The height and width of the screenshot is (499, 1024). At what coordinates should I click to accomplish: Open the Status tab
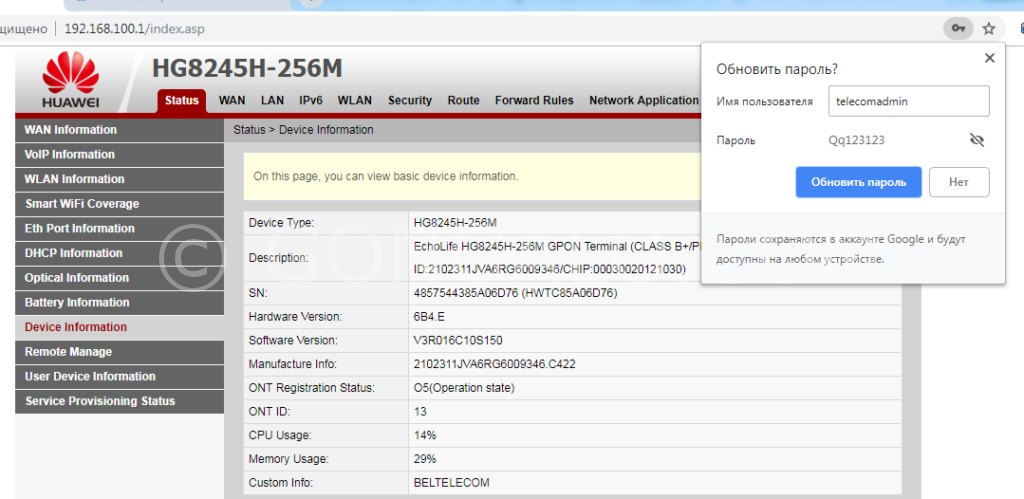click(182, 101)
